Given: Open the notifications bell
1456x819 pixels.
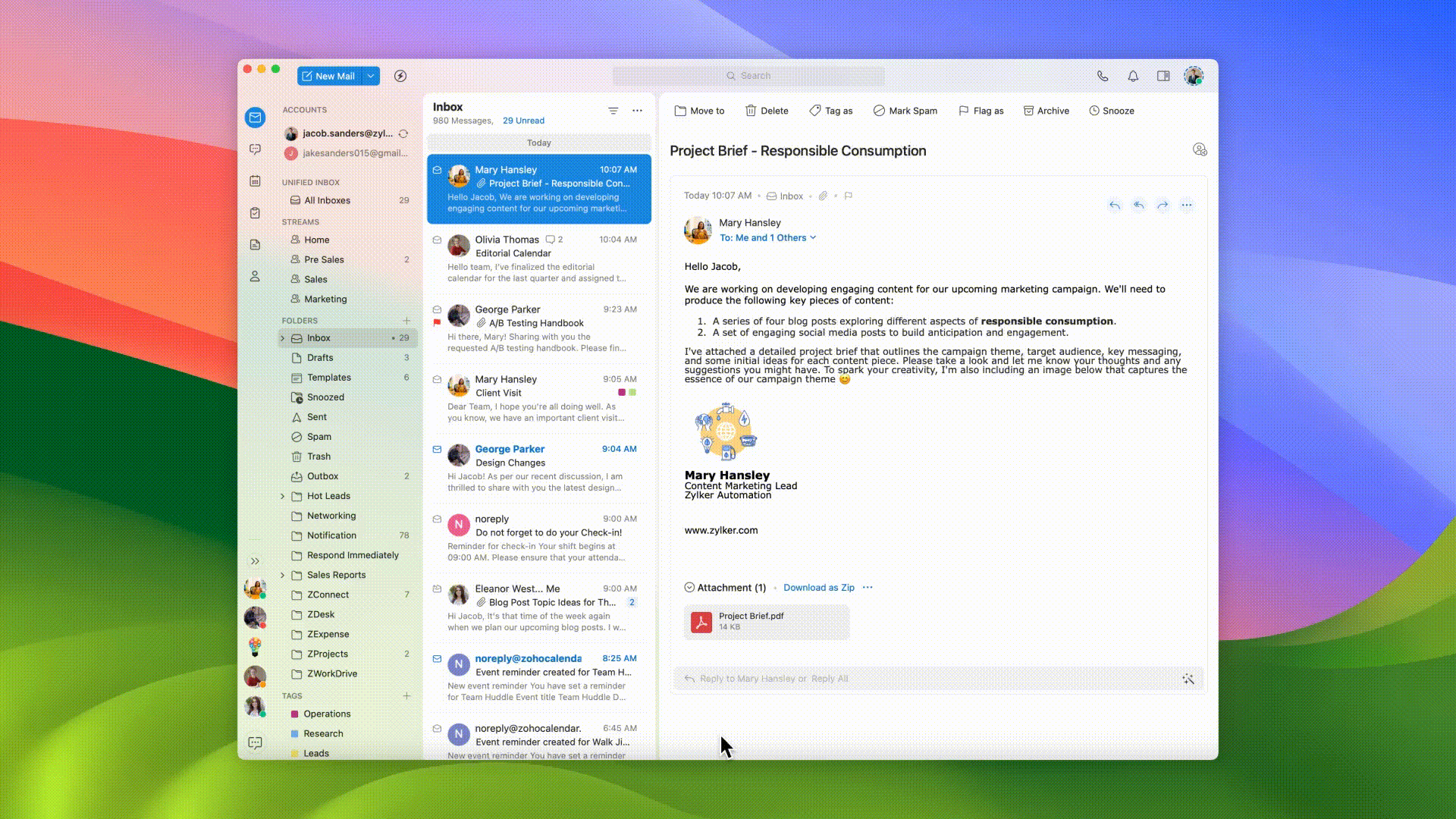Looking at the screenshot, I should click(1133, 76).
